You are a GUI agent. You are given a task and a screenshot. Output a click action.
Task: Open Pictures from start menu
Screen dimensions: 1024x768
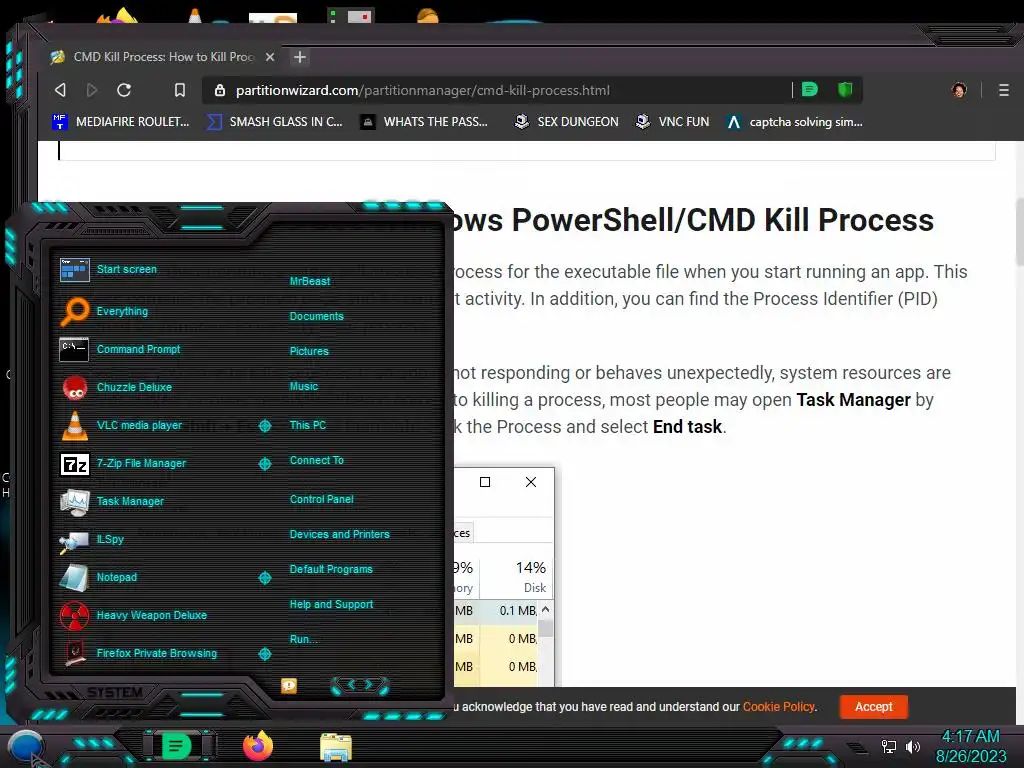point(309,351)
